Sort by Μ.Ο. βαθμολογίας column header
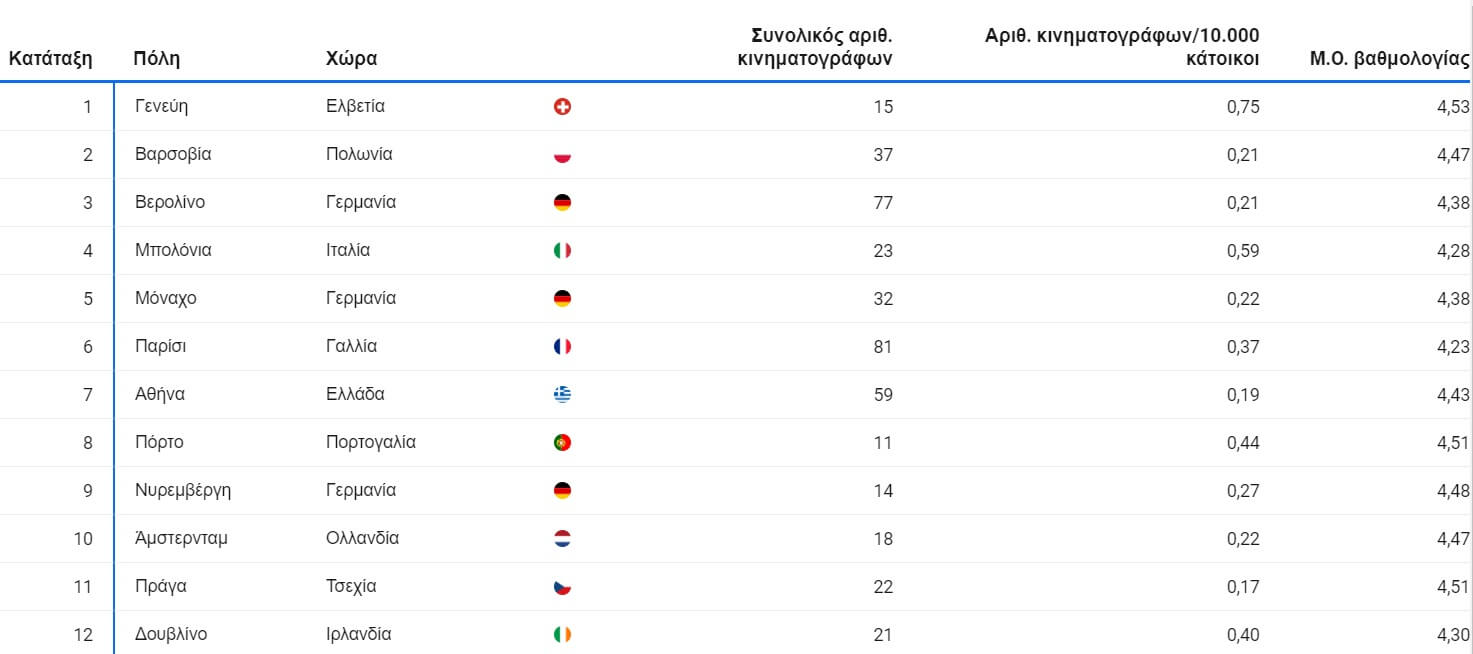Viewport: 1473px width, 654px height. pos(1389,58)
